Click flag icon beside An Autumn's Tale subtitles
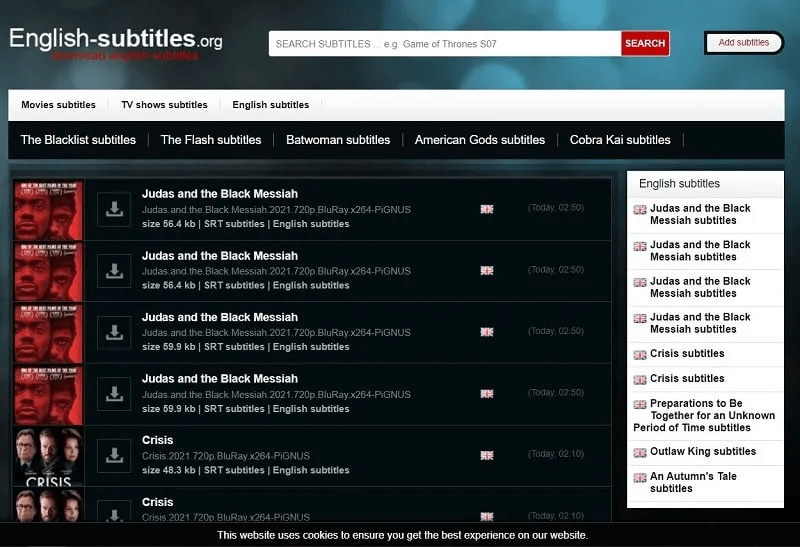 [640, 478]
